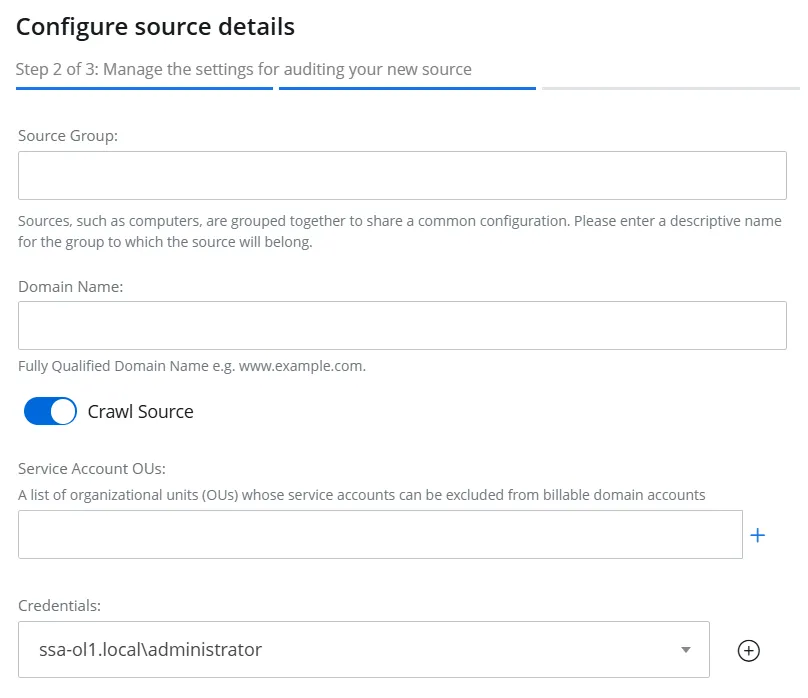Click the source grouping help text
The image size is (808, 698).
(x=400, y=231)
